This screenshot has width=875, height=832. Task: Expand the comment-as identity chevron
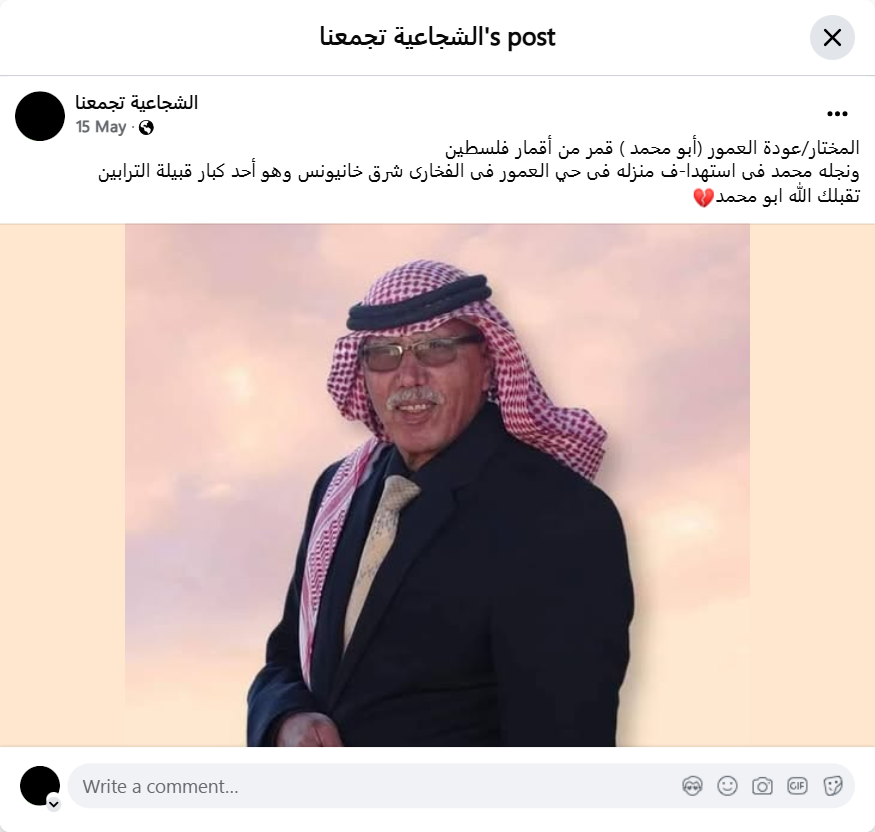54,804
